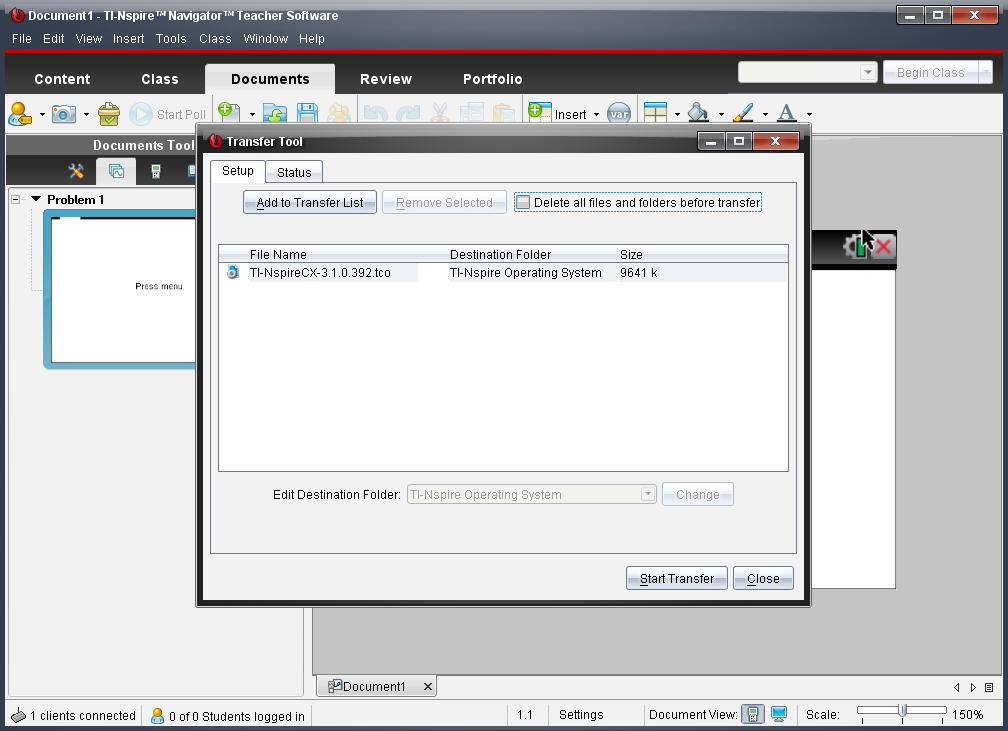
Task: Expand the class selection dropdown
Action: point(868,73)
